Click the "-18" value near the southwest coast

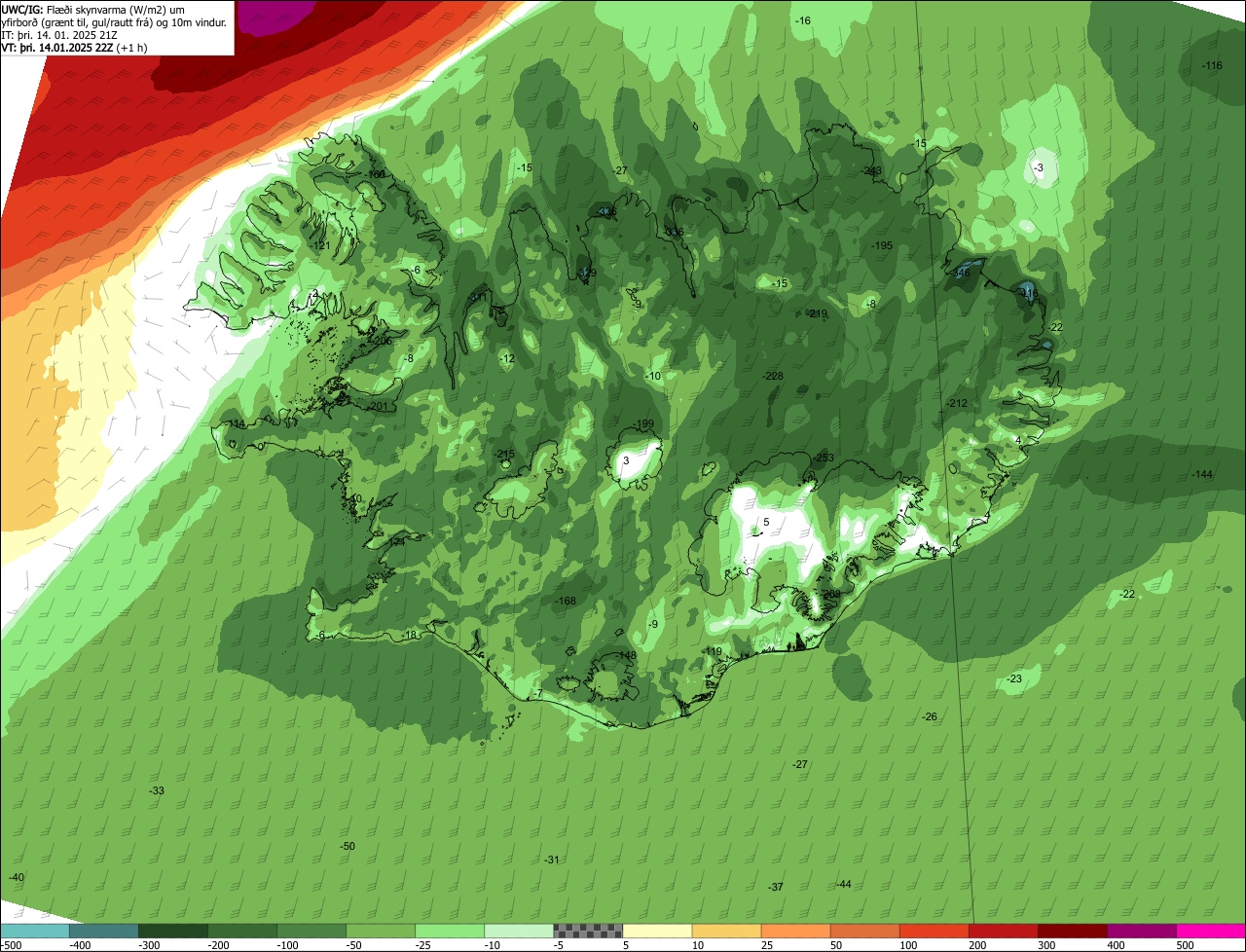[409, 635]
